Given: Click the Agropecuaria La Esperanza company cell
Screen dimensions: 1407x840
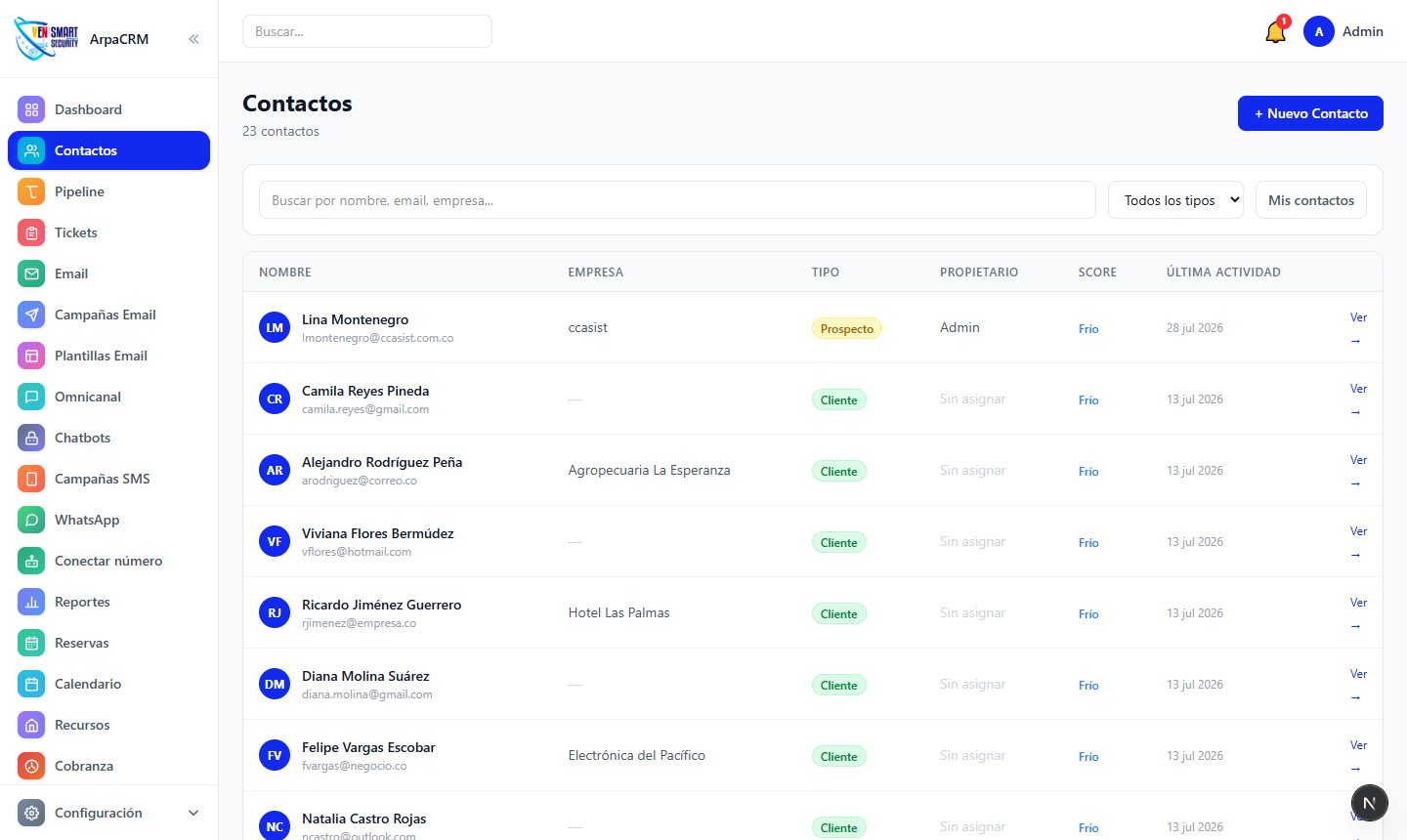Looking at the screenshot, I should 649,470.
